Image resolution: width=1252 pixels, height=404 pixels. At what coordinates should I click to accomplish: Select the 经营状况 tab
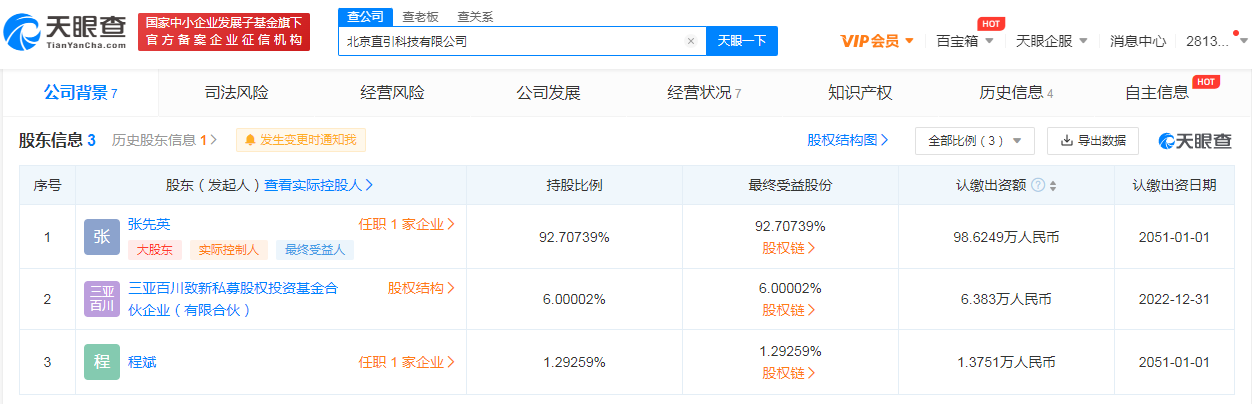pos(704,93)
